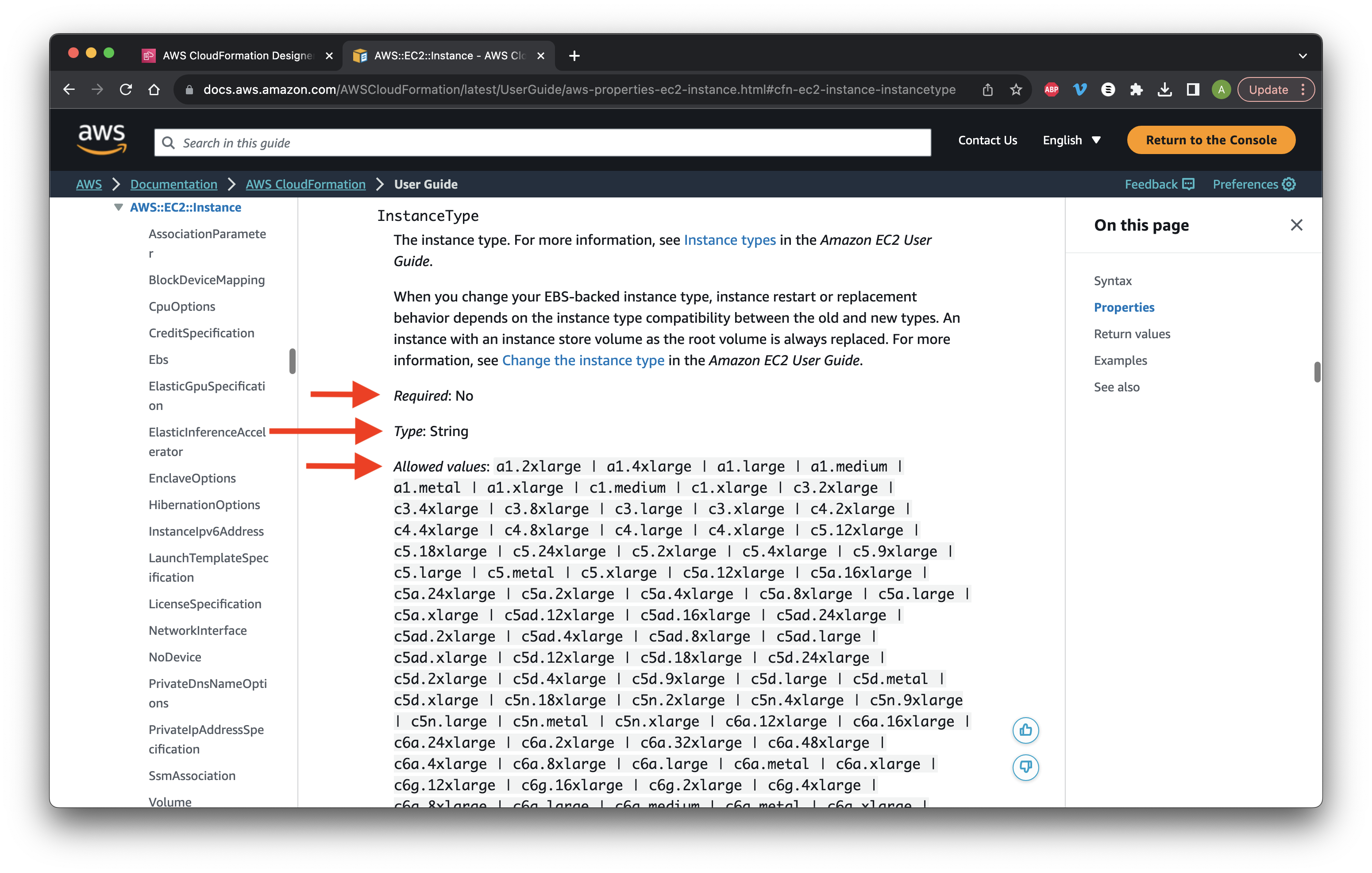This screenshot has width=1372, height=873.
Task: Switch to AWS CloudFormation Designer tab
Action: pyautogui.click(x=237, y=55)
